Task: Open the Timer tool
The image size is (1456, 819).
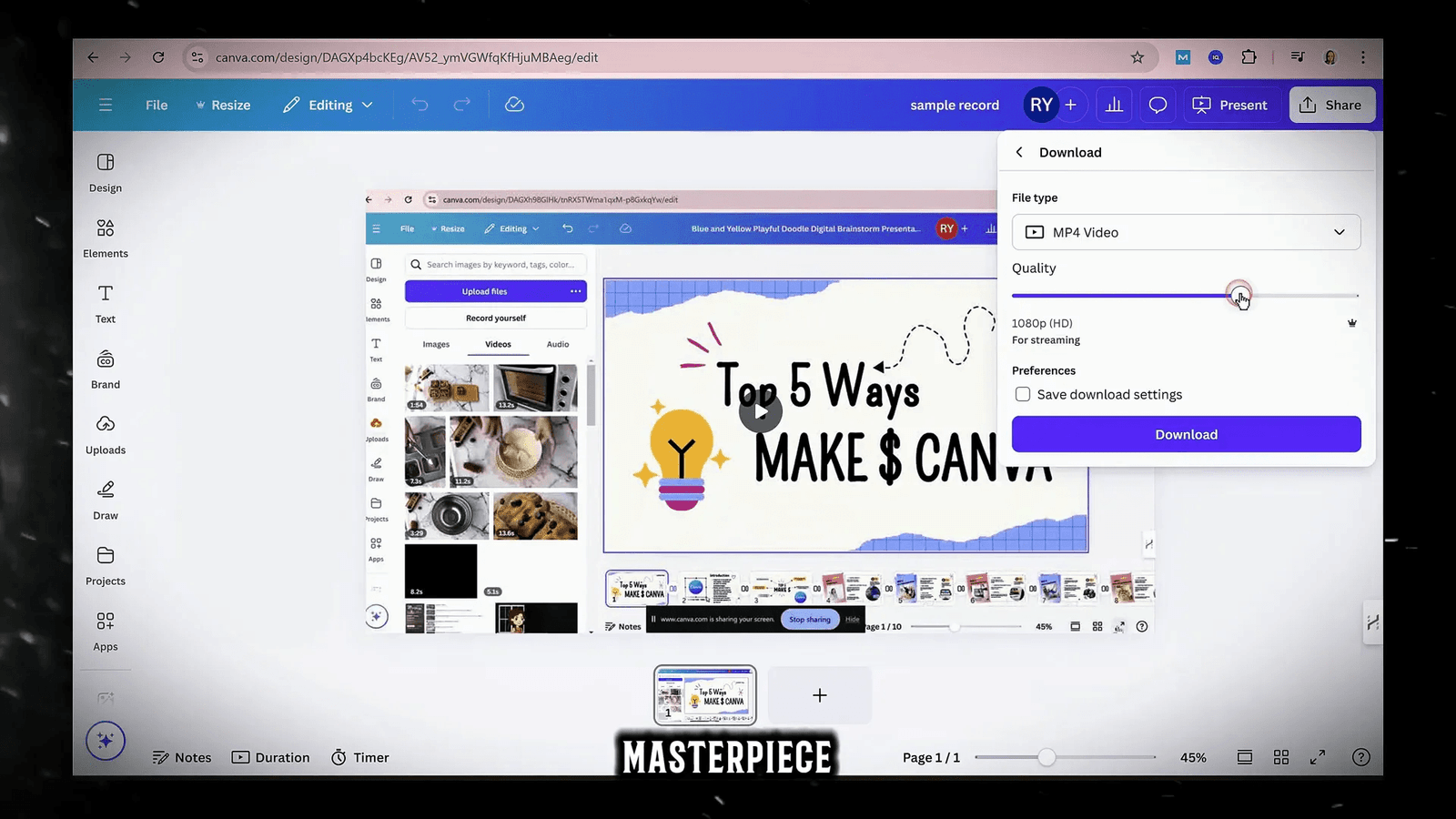Action: tap(360, 757)
